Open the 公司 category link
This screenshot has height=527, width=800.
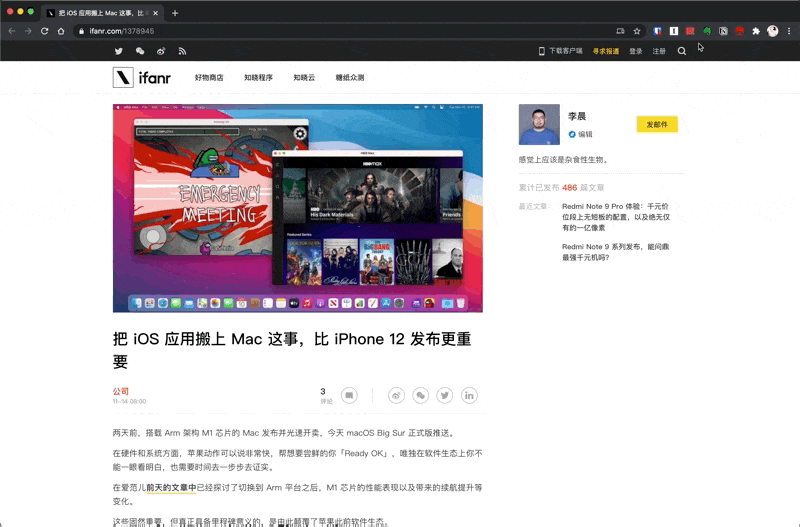tap(120, 391)
